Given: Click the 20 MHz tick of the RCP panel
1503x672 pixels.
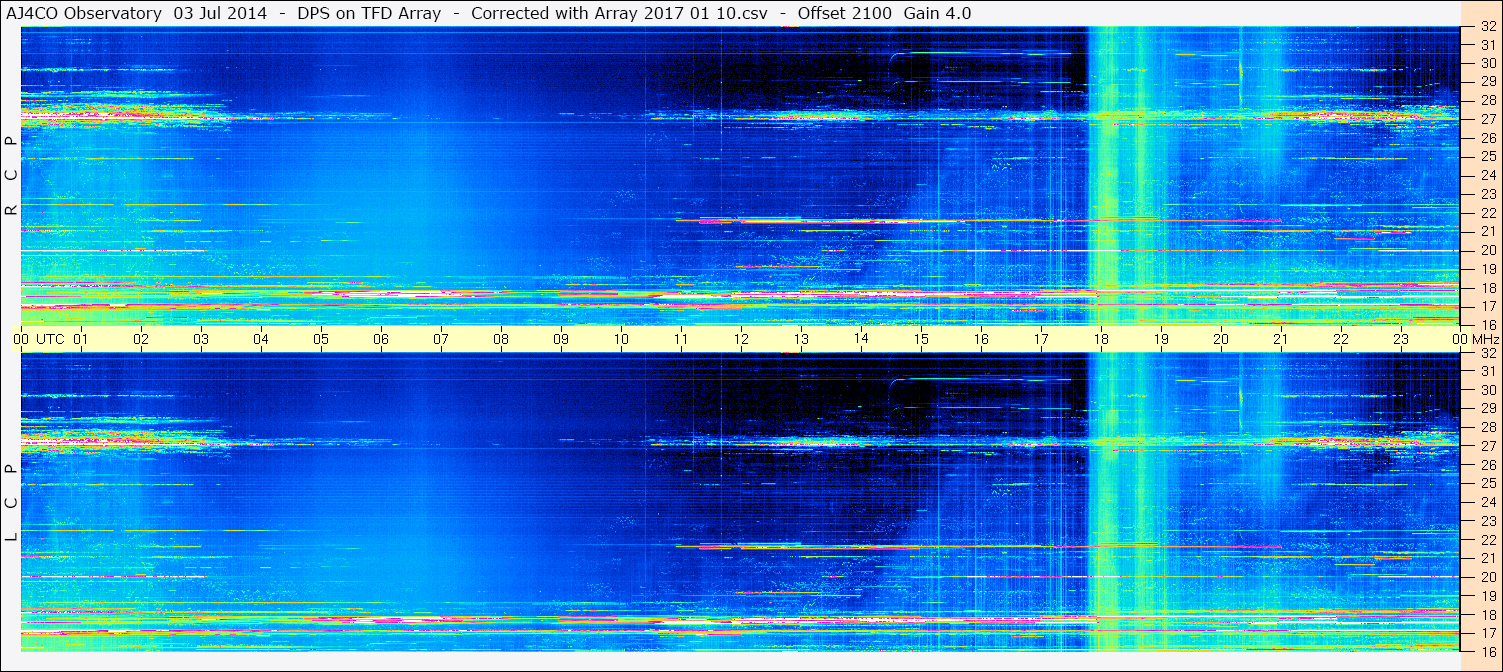Looking at the screenshot, I should coord(1488,250).
